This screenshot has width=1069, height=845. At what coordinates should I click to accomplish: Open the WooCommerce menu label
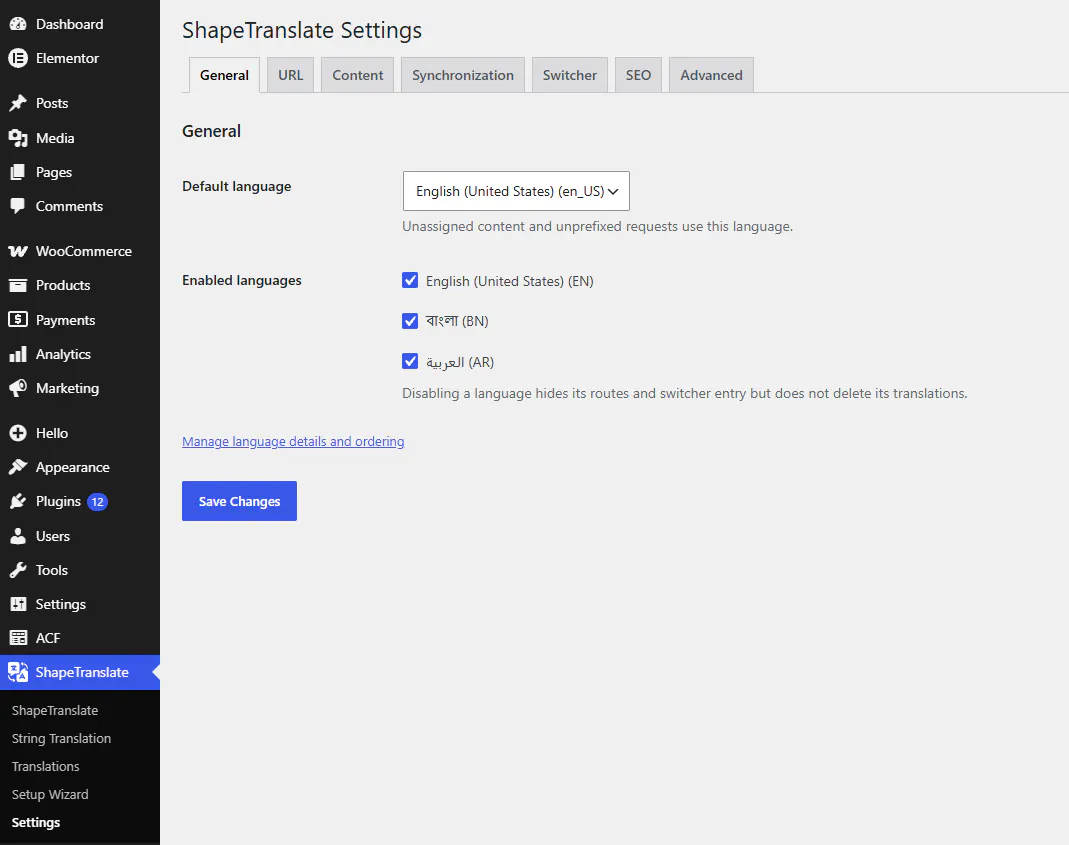pyautogui.click(x=84, y=251)
